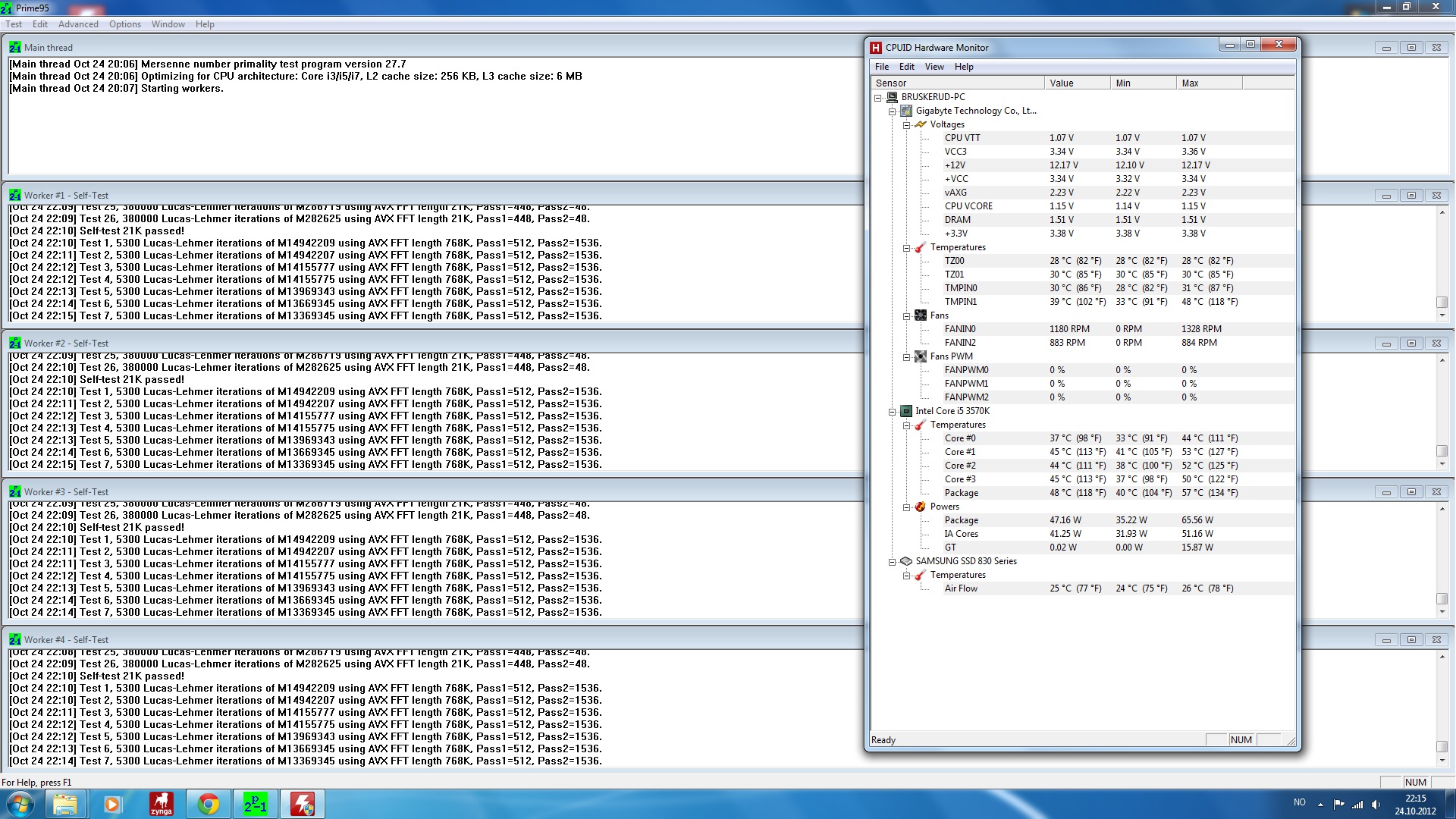Image resolution: width=1456 pixels, height=819 pixels.
Task: Click the BRUSKERUD-PC computer icon
Action: (x=892, y=97)
